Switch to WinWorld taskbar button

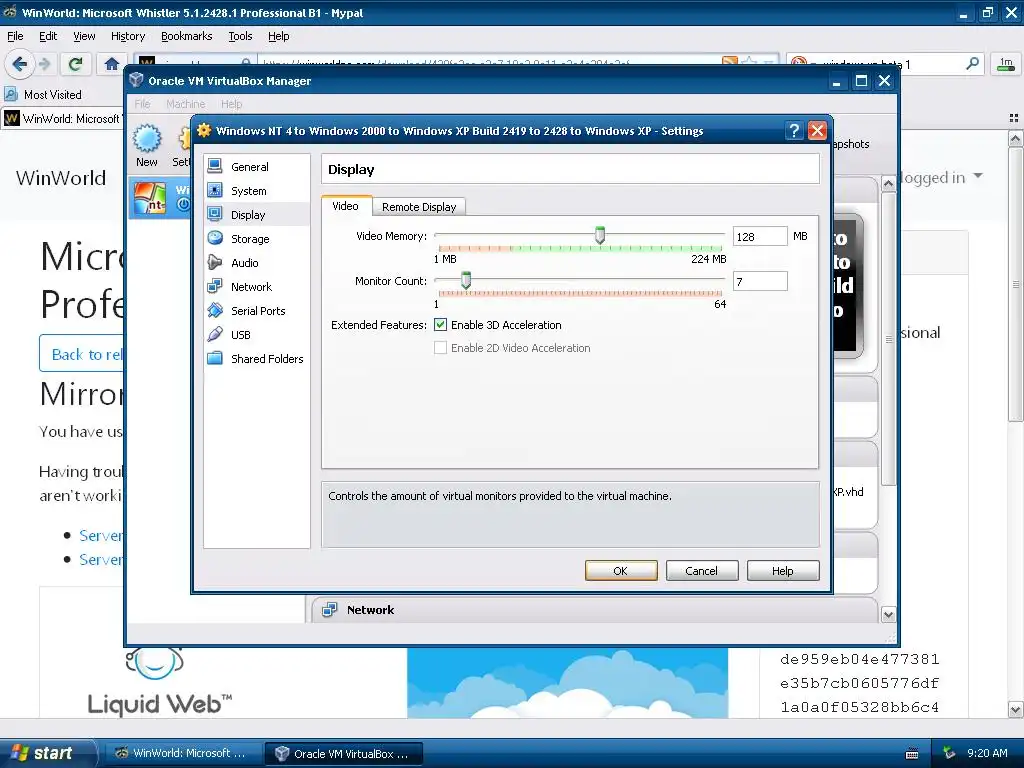point(181,753)
